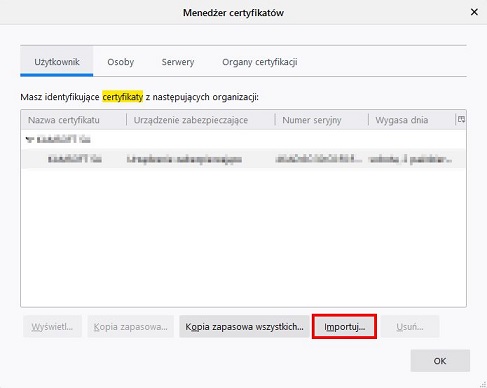Choose Kopia zapasowa wszystkich... button

point(244,327)
